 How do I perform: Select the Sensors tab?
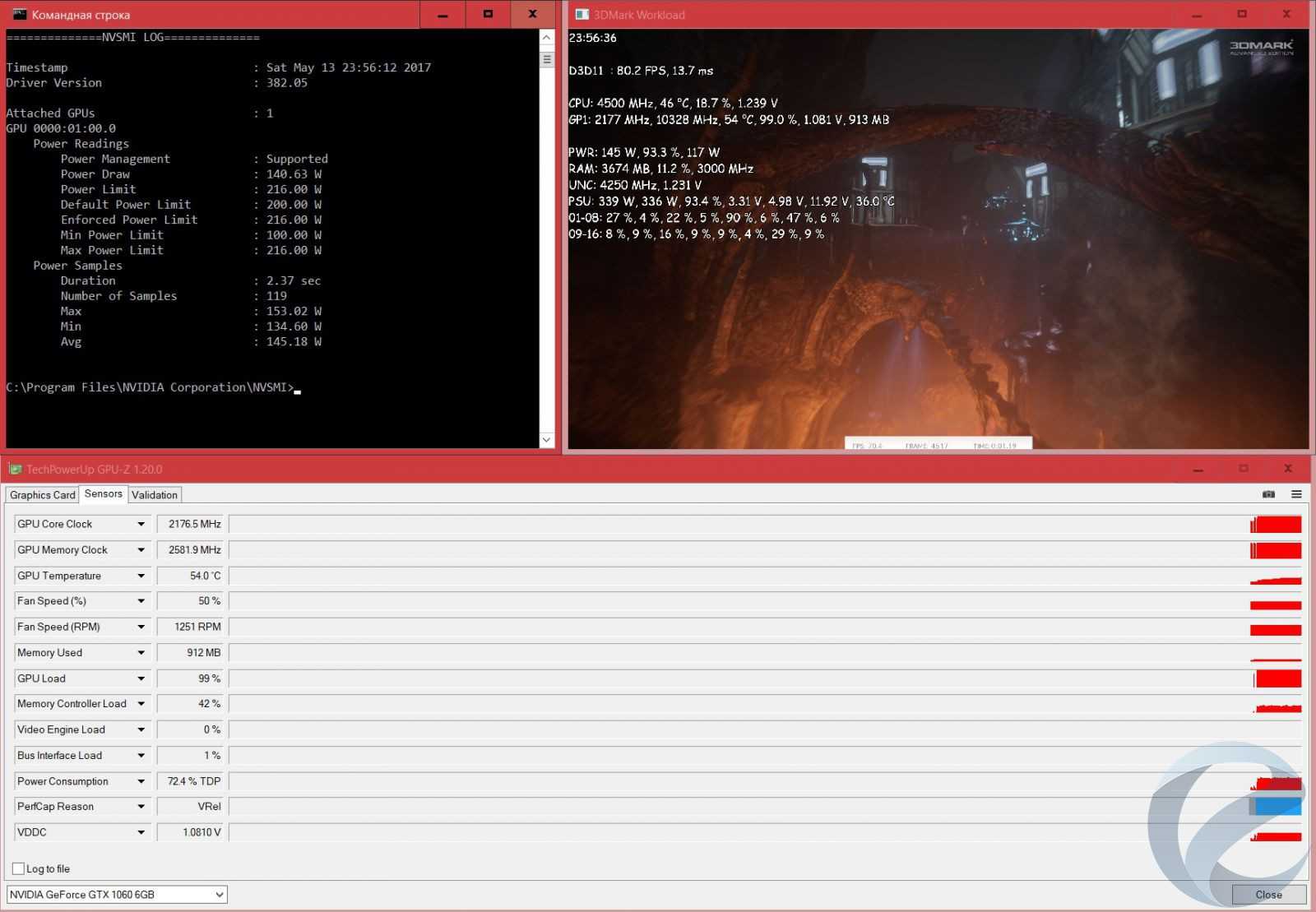point(103,493)
